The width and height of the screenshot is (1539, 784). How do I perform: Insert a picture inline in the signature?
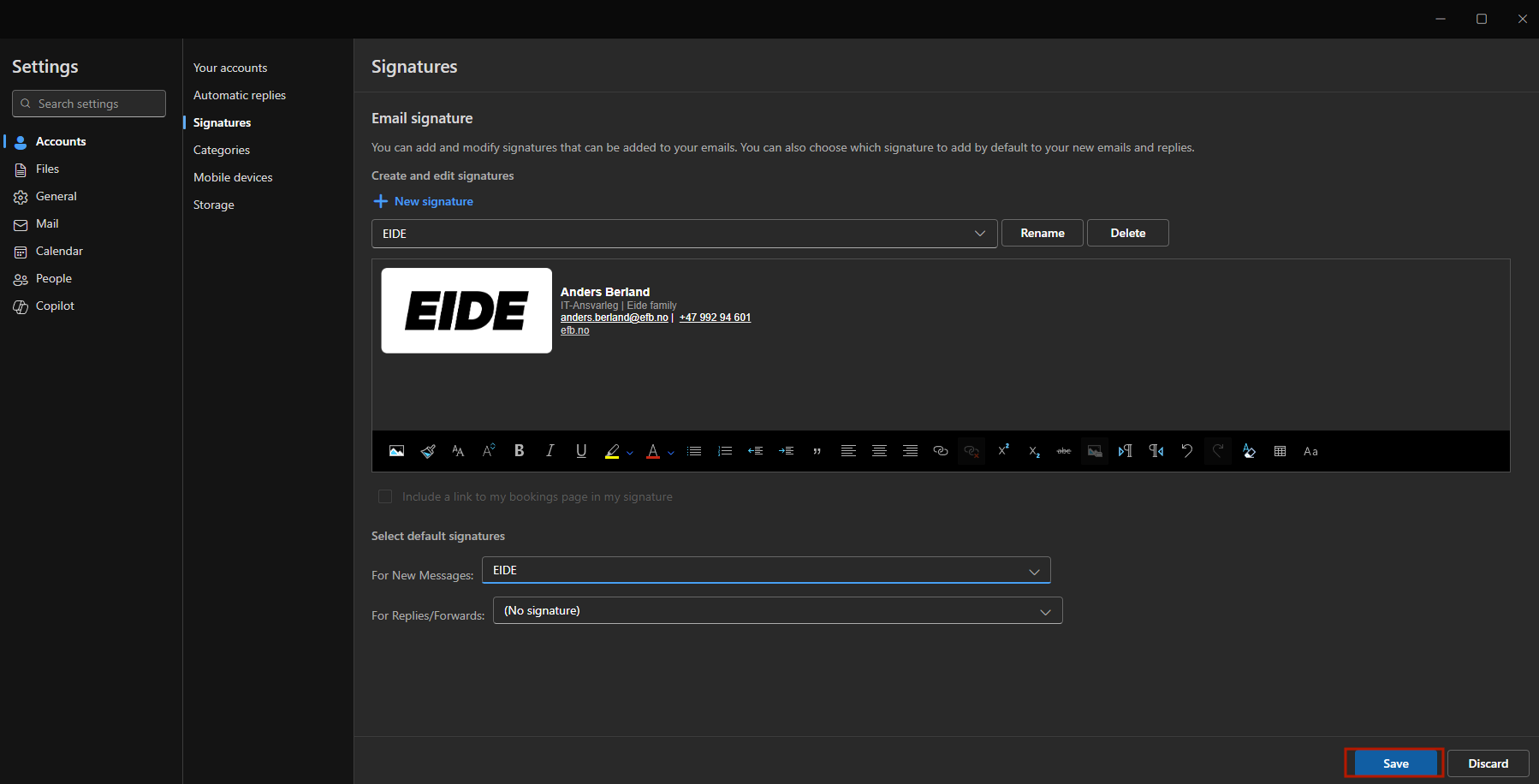[x=396, y=451]
